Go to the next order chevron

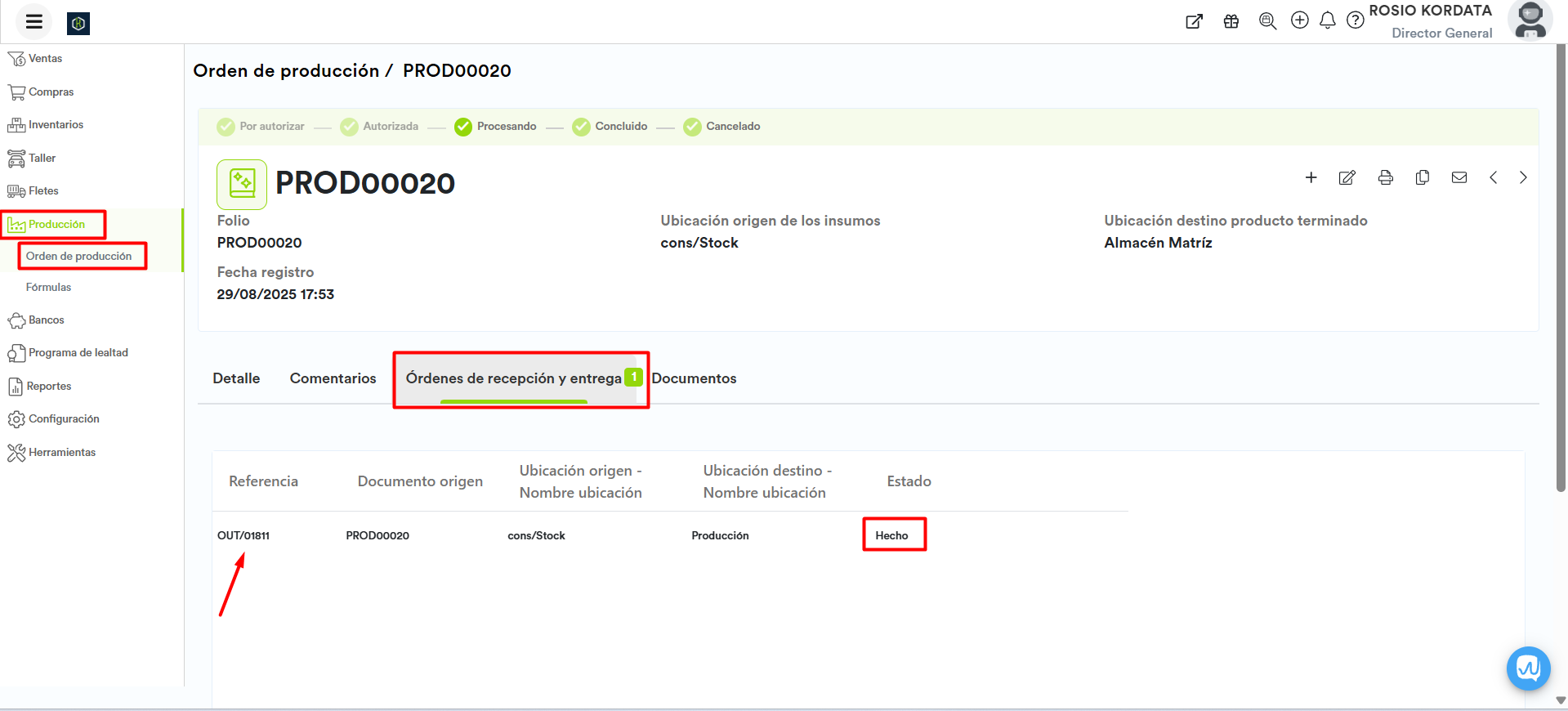(1522, 177)
